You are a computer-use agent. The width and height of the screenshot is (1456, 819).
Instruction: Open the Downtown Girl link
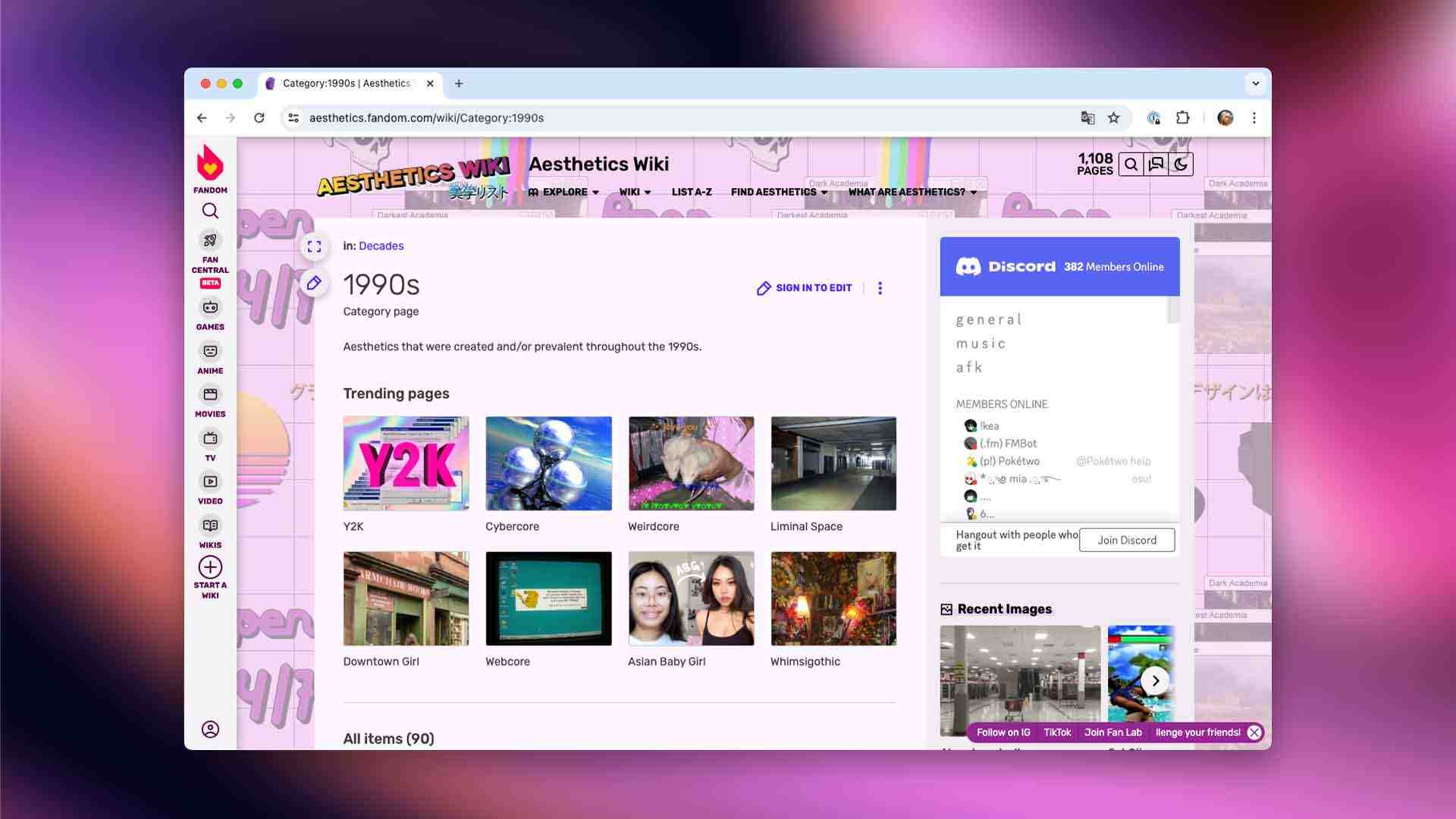point(381,661)
